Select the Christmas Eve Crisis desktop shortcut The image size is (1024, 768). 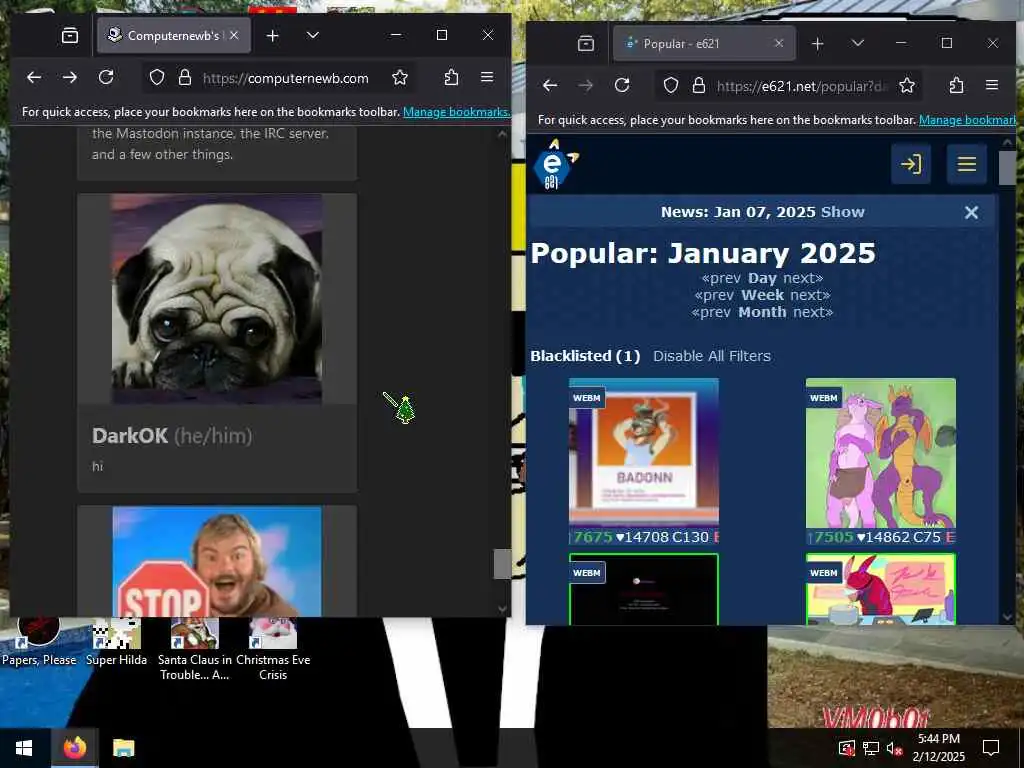pyautogui.click(x=273, y=650)
